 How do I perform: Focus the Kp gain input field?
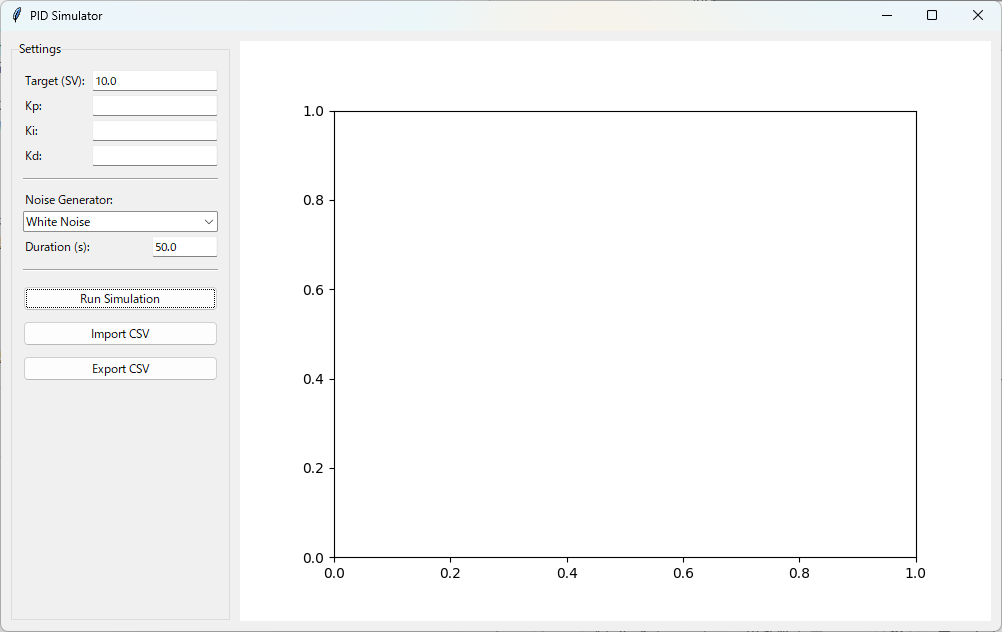[154, 106]
